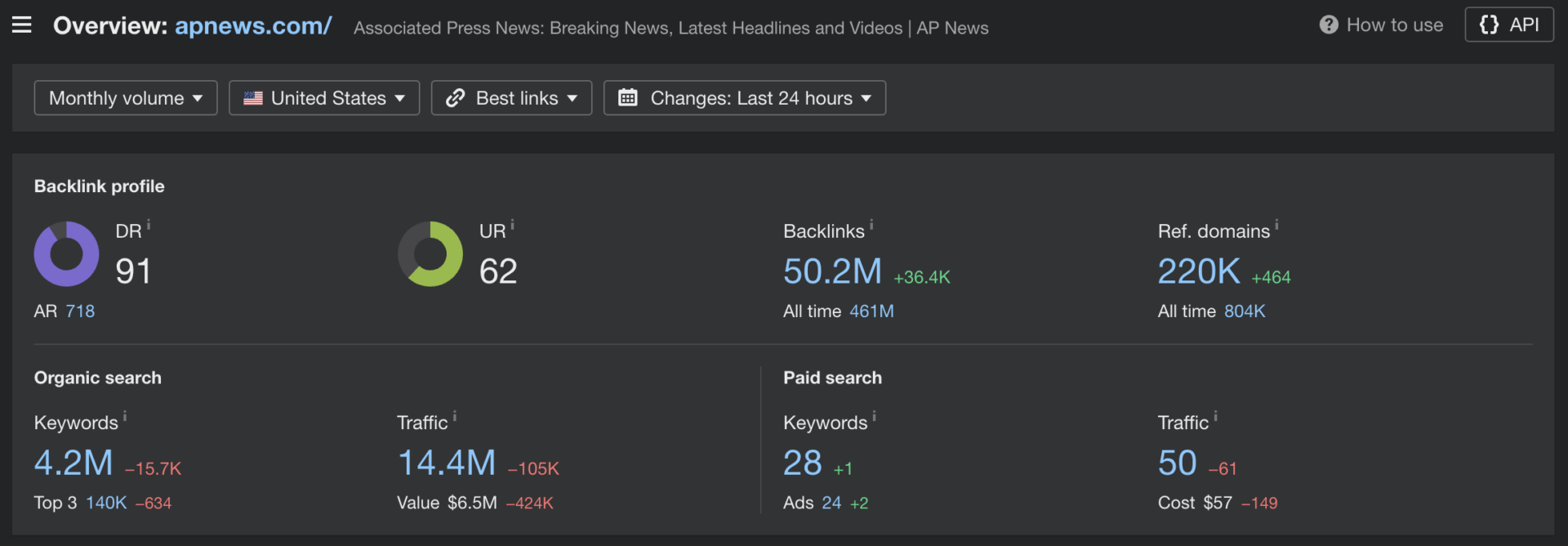Viewport: 1568px width, 546px height.
Task: Click the calendar icon in Changes filter
Action: point(627,98)
